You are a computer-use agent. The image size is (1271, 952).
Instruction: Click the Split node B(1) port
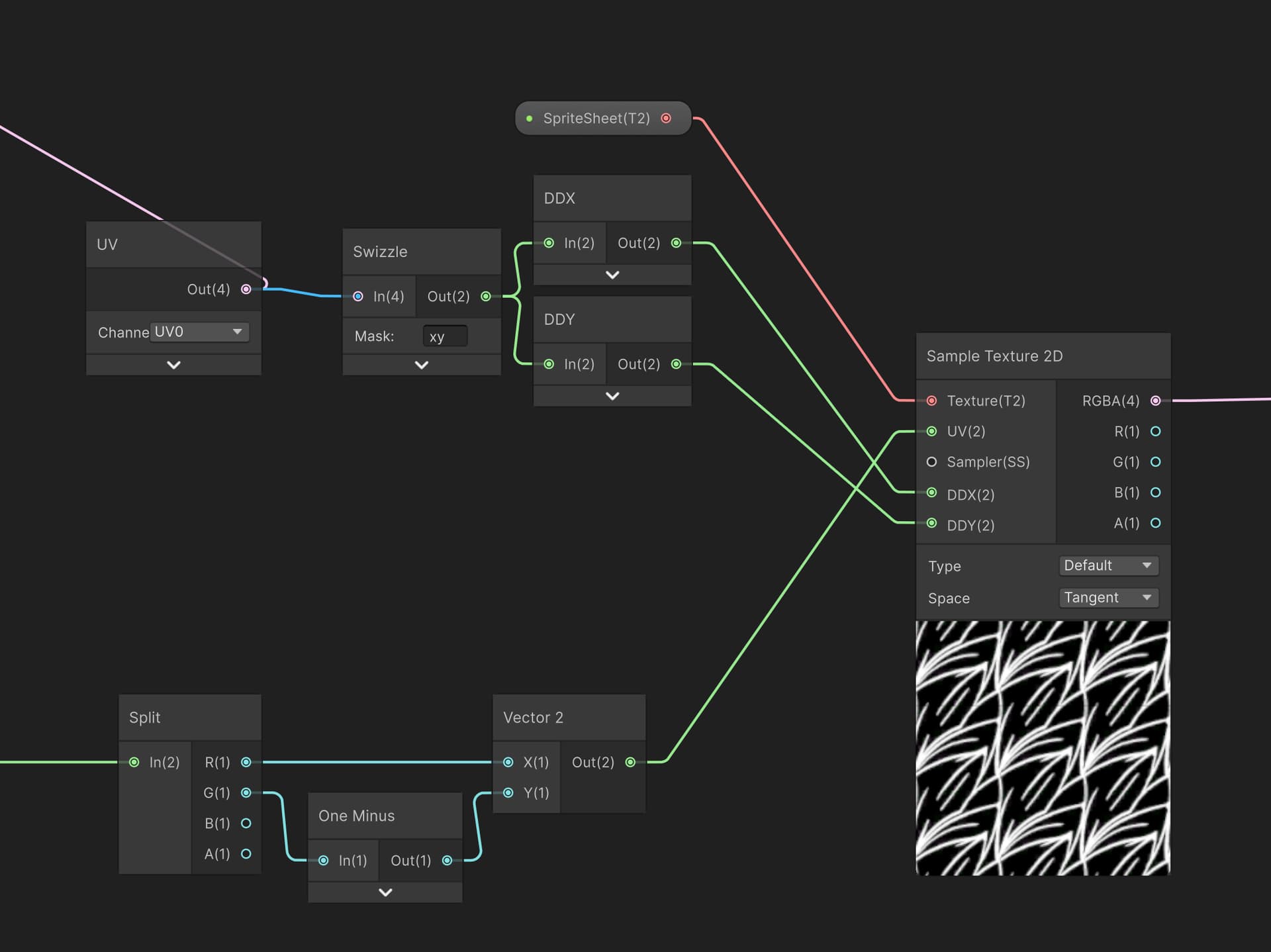(x=246, y=824)
